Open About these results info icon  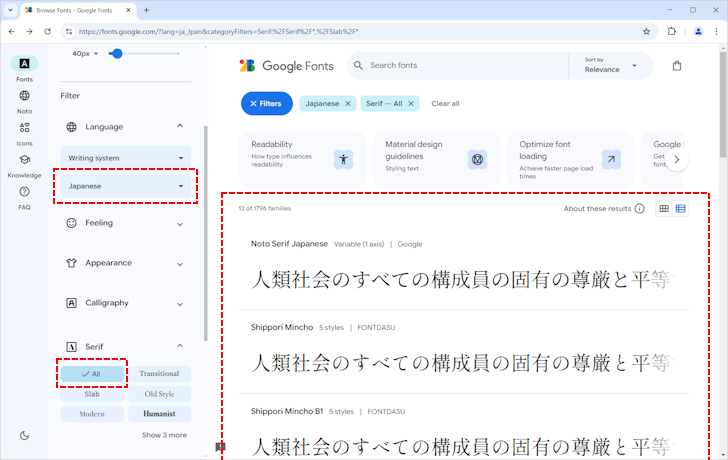pos(639,208)
